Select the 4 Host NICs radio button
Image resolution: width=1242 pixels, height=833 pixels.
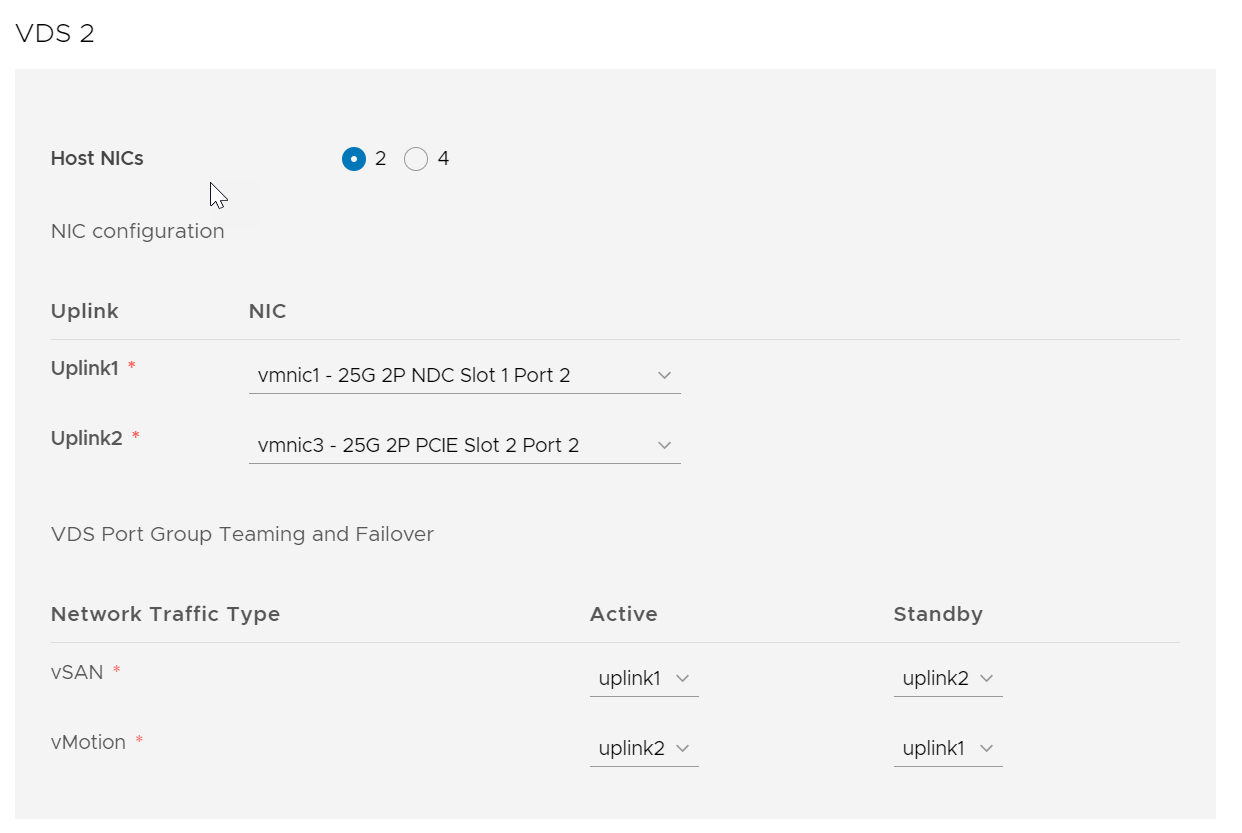[415, 158]
